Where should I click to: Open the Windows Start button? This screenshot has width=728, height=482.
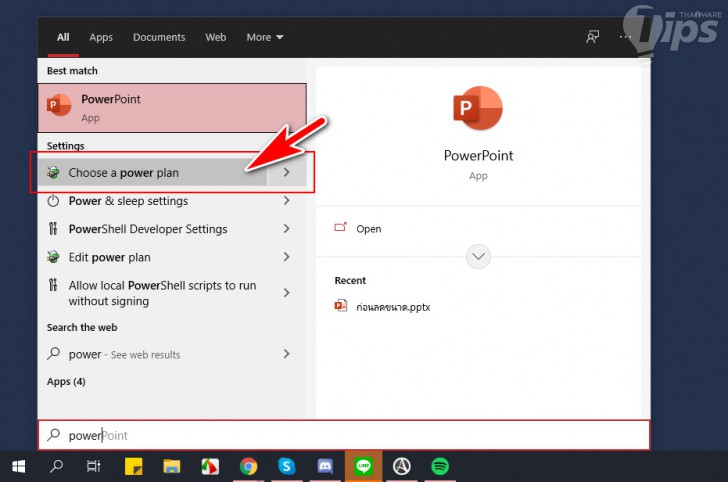pyautogui.click(x=19, y=467)
